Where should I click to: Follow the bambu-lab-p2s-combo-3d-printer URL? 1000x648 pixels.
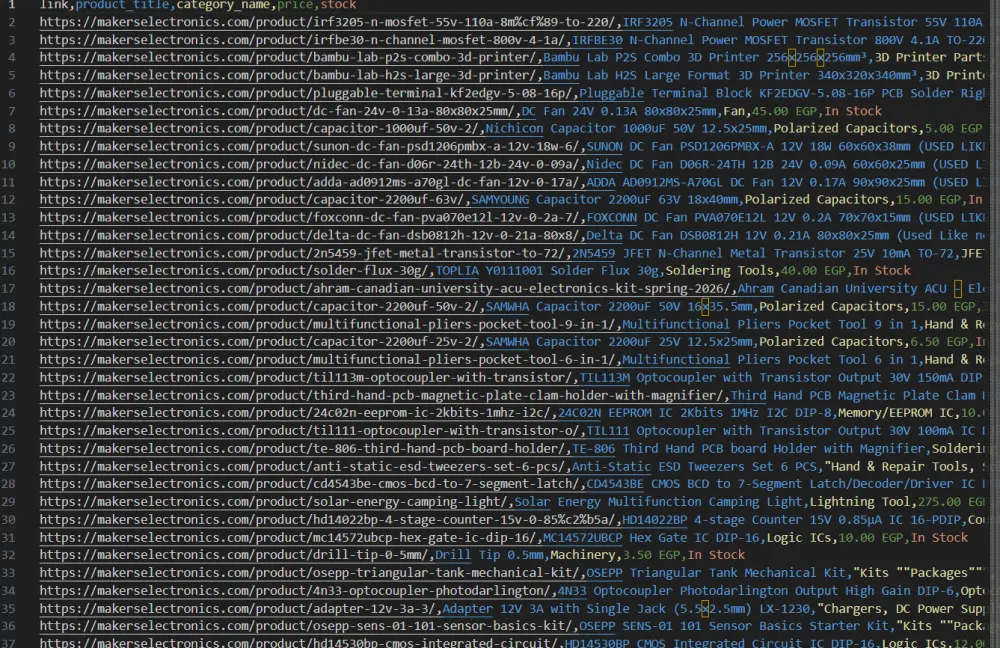[x=290, y=57]
